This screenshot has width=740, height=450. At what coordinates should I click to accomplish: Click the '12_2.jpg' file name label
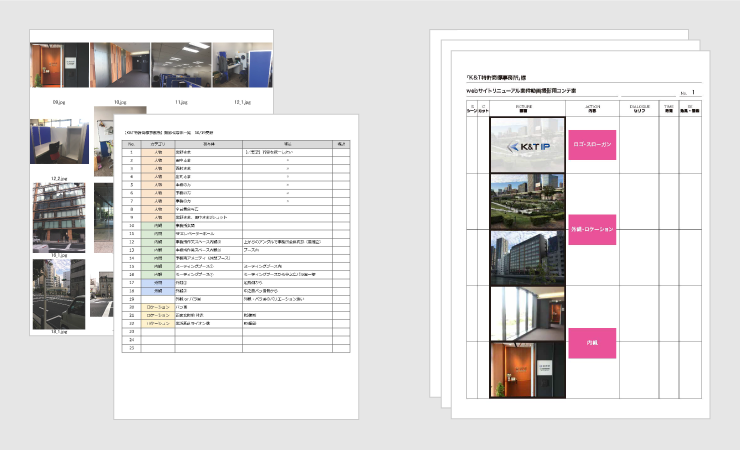point(59,179)
